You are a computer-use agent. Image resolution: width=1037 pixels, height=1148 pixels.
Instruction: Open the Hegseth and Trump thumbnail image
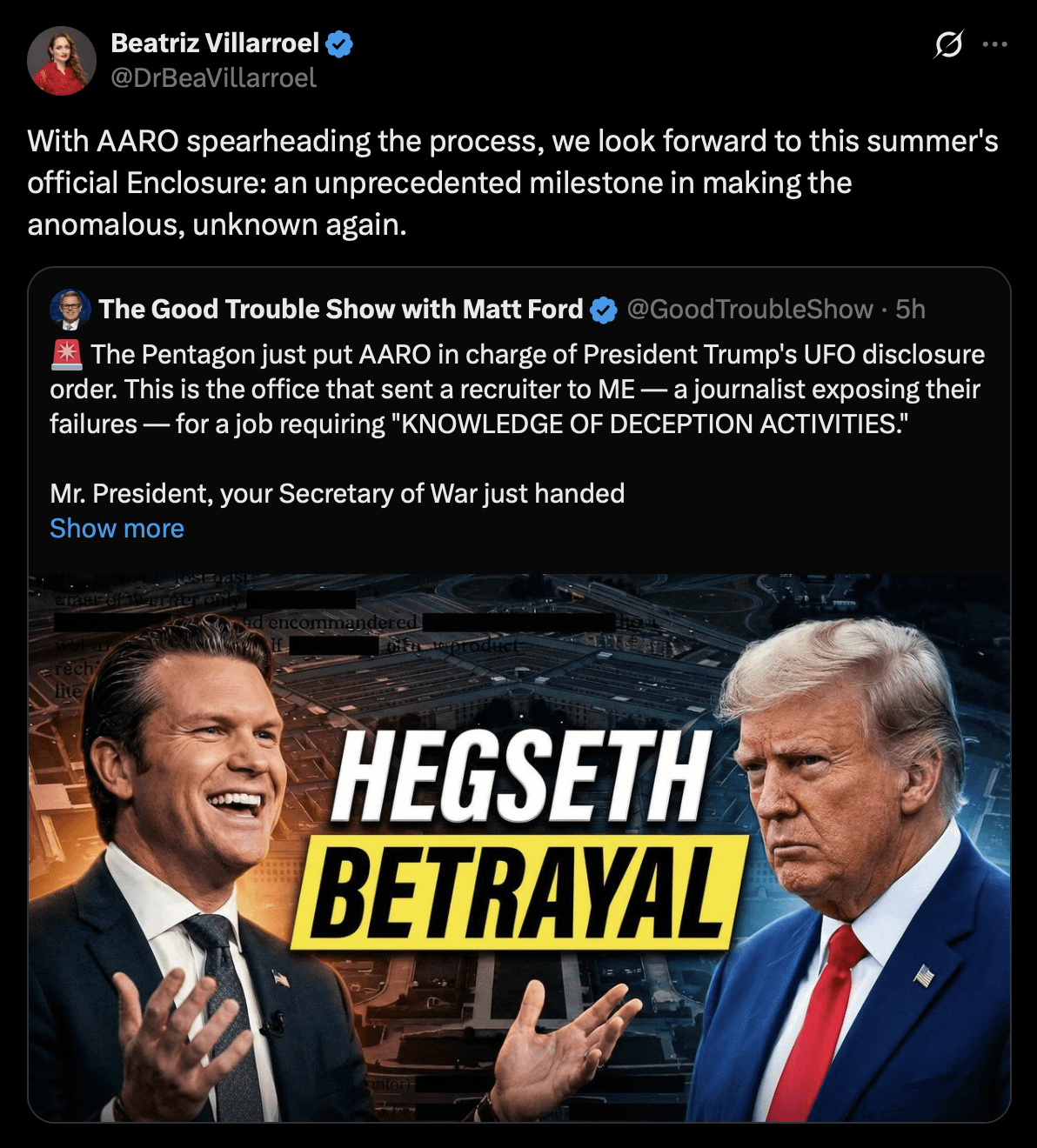(519, 848)
